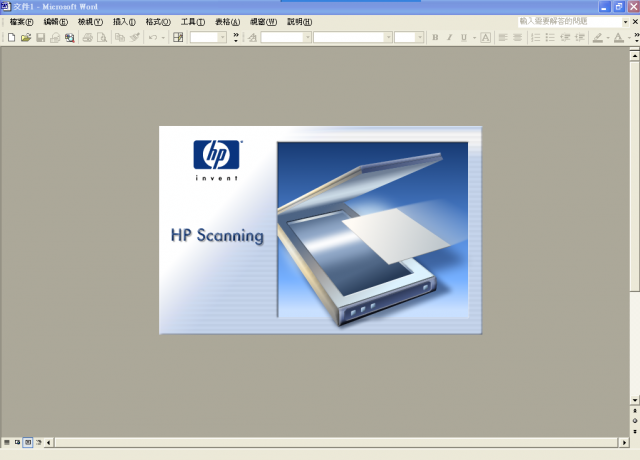Select the Format Painter brush

click(135, 38)
